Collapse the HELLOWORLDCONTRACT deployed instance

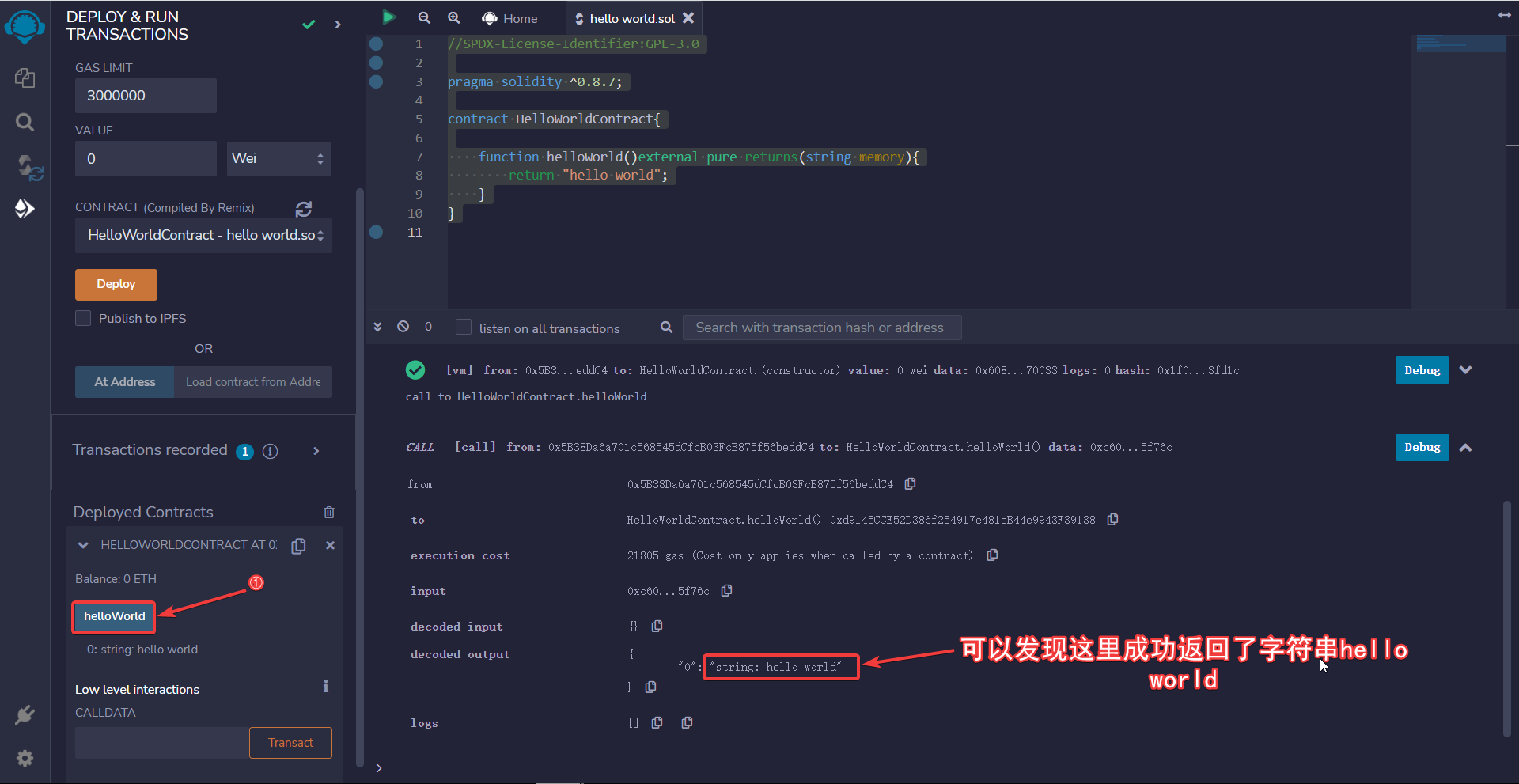point(83,545)
